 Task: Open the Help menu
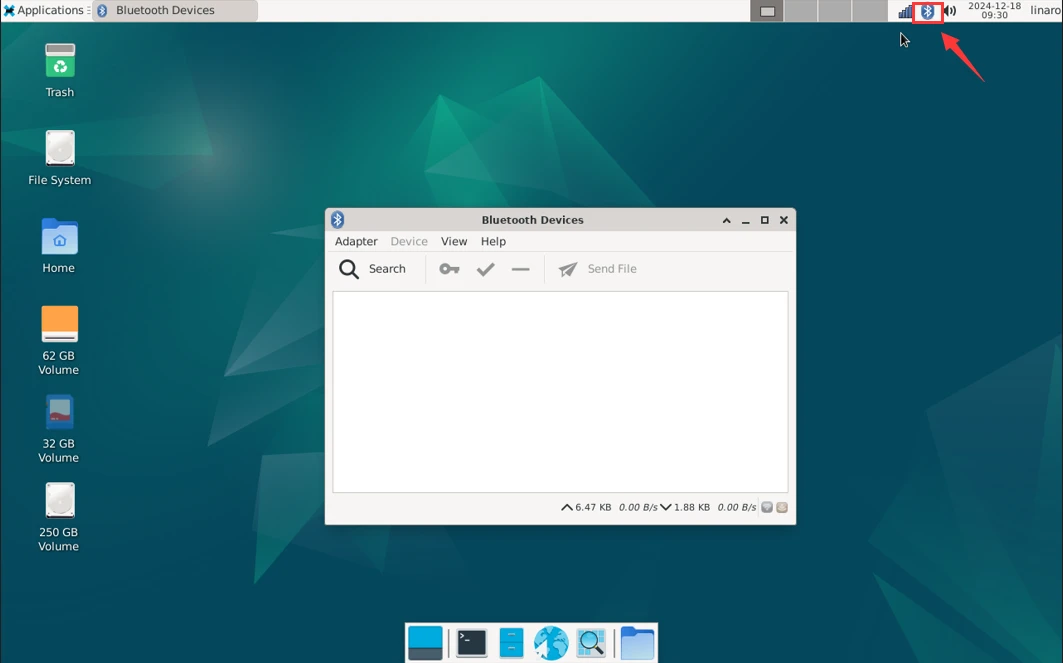coord(493,241)
